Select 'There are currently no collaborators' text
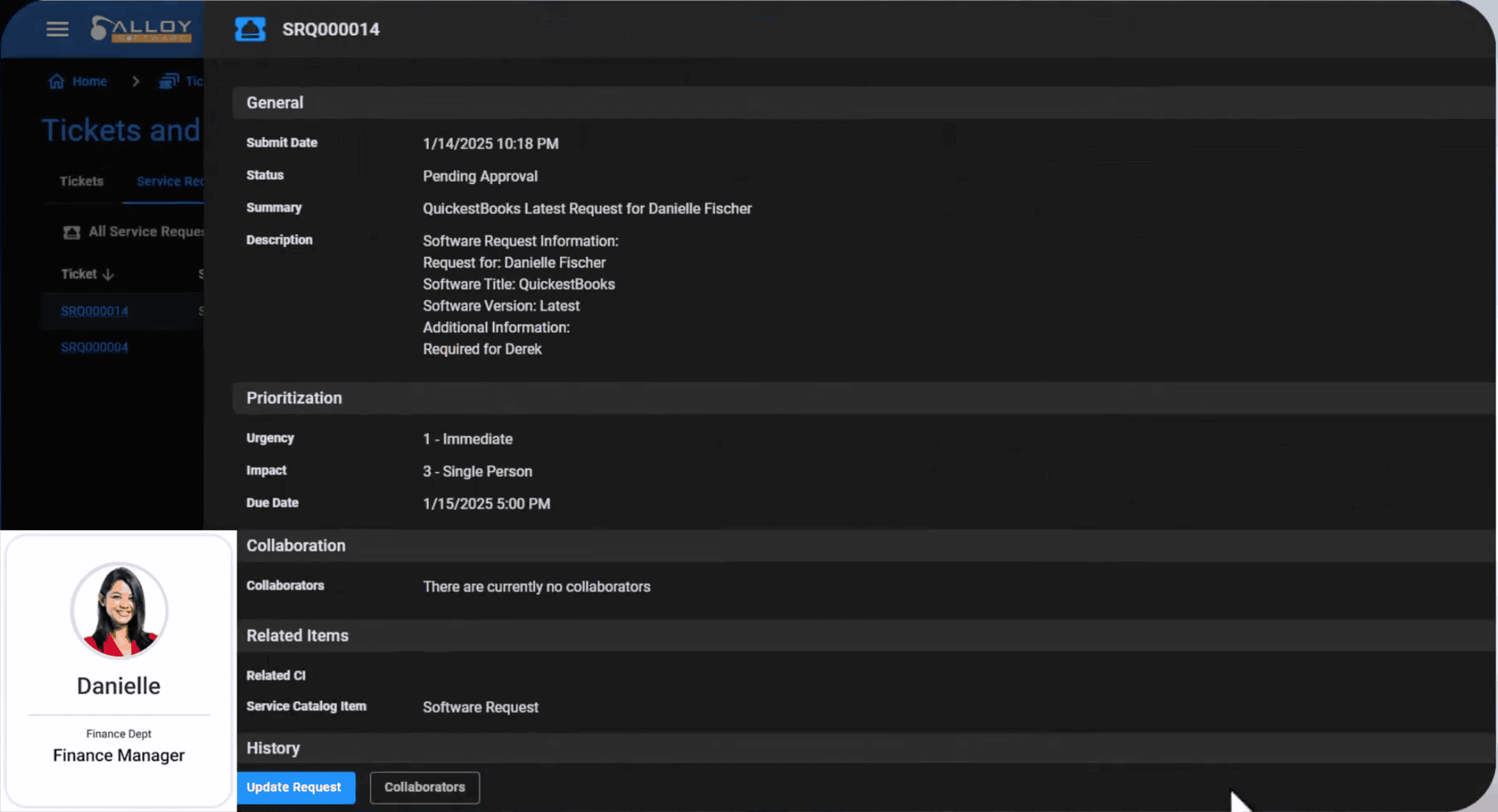Image resolution: width=1498 pixels, height=812 pixels. 537,587
